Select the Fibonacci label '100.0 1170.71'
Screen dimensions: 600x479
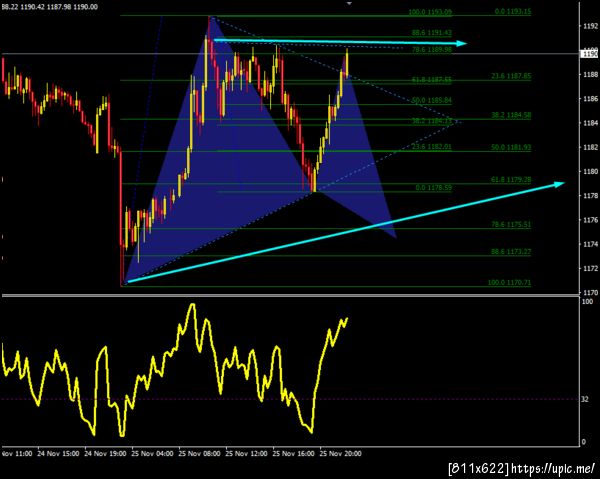509,283
